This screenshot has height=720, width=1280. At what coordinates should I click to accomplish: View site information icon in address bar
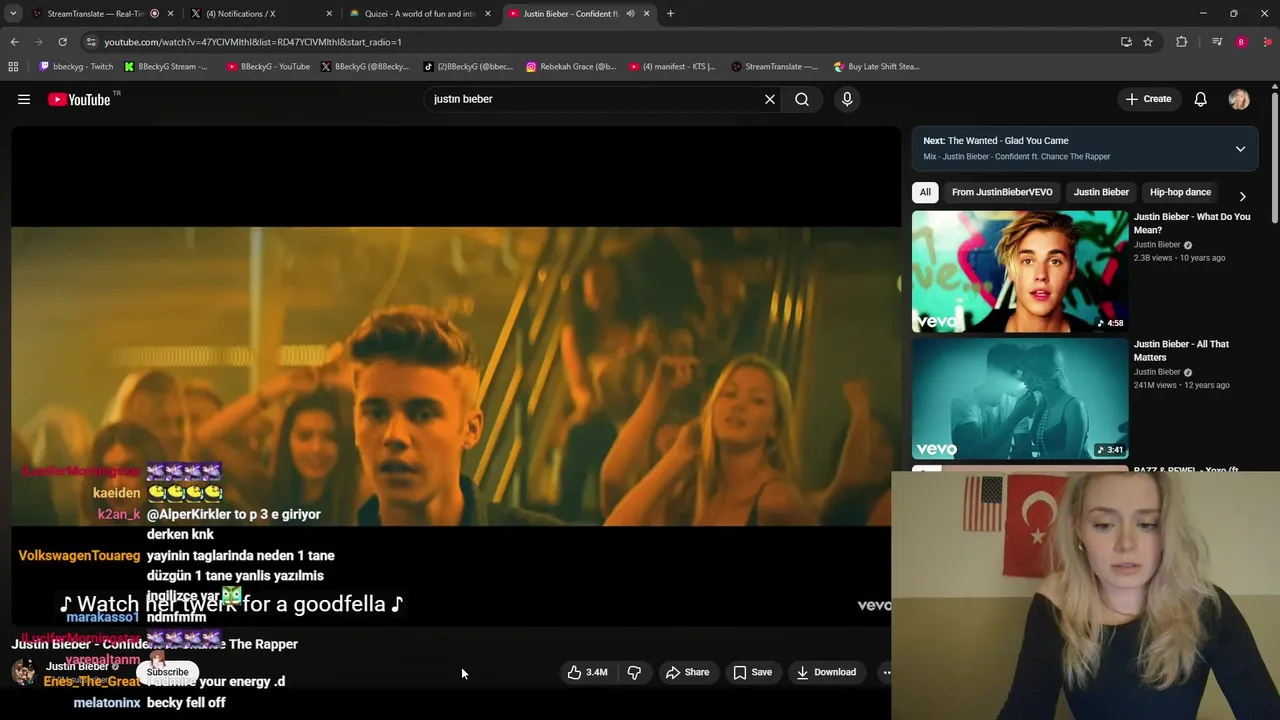[x=91, y=42]
